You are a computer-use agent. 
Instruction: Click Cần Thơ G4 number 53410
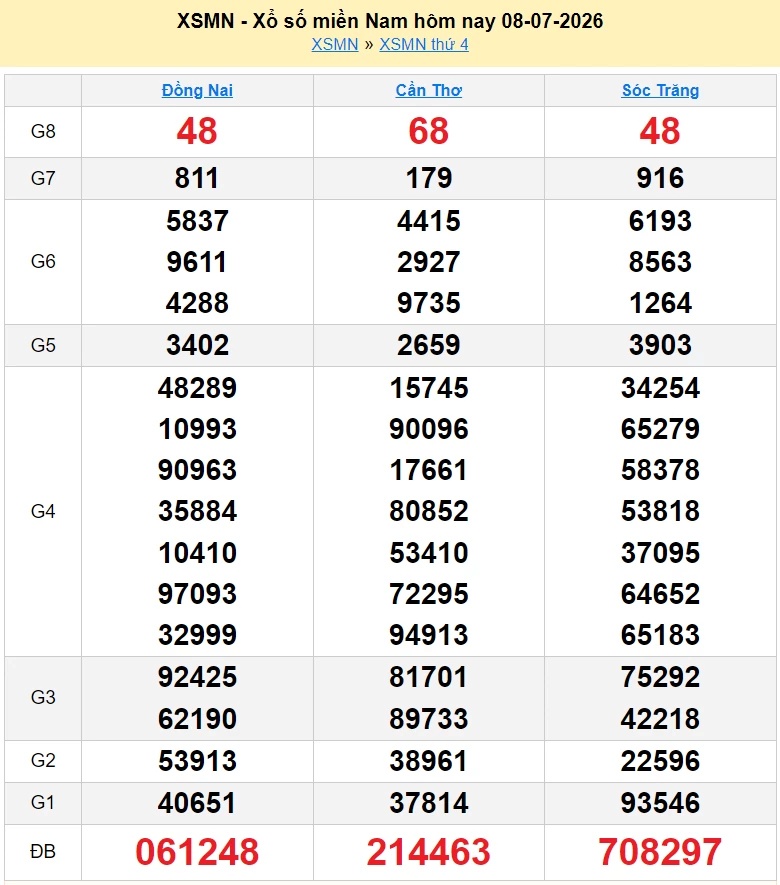(x=429, y=553)
